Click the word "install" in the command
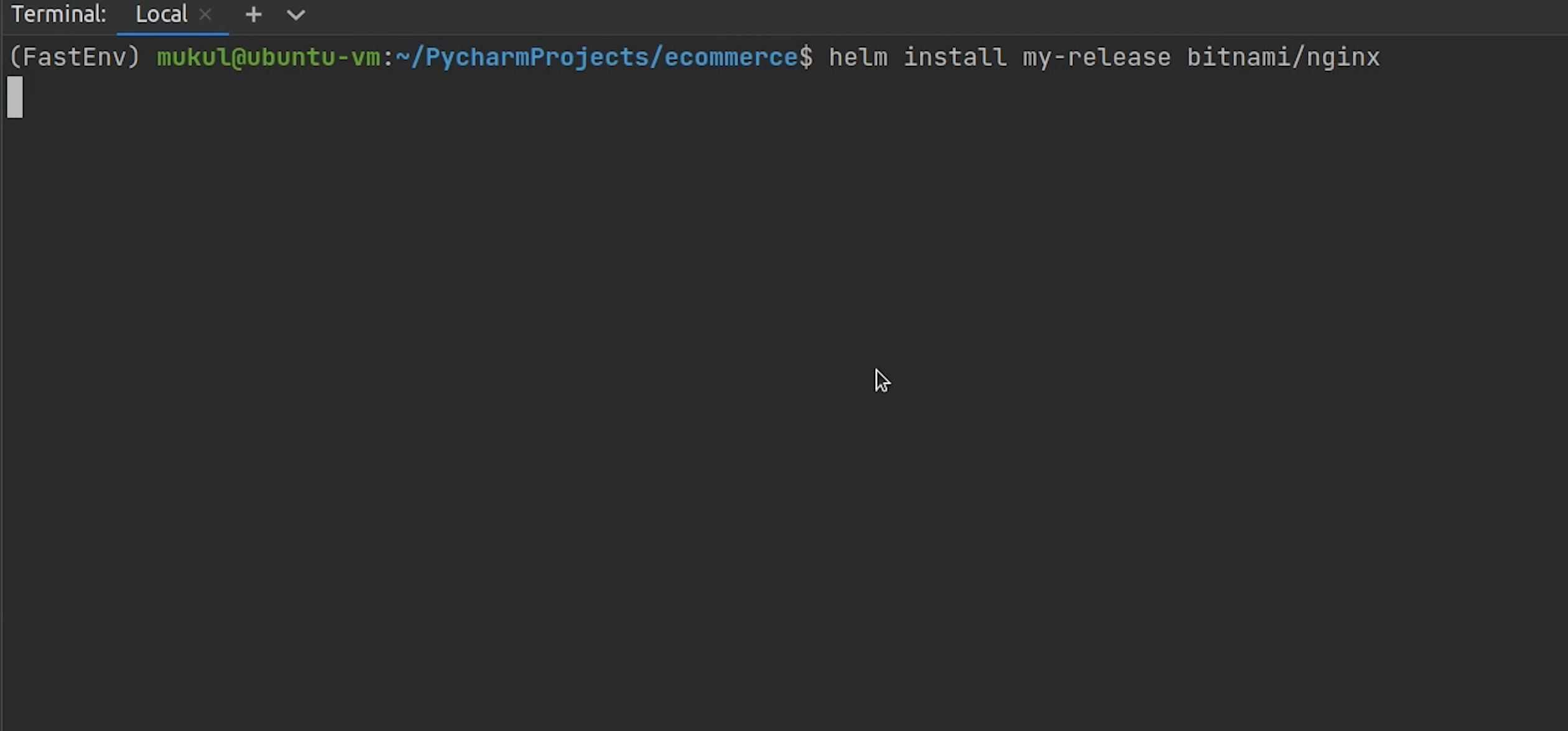Screen dimensions: 1568x731 tap(955, 57)
